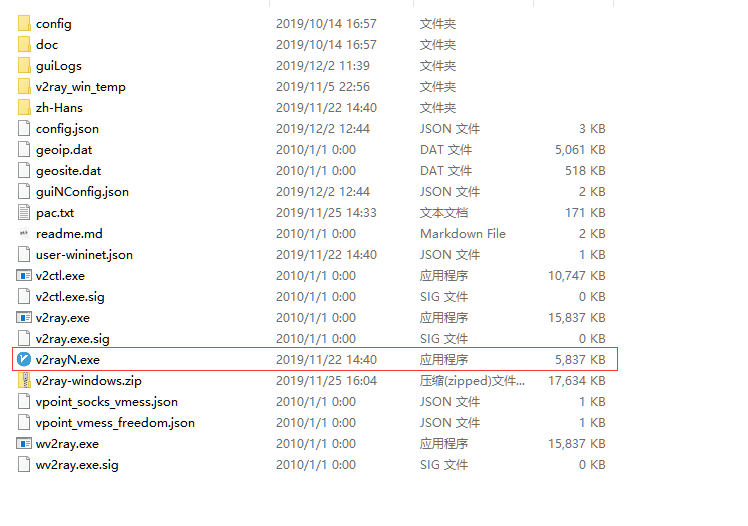Select the doc folder name
Screen dimensions: 748x526
[x=47, y=44]
